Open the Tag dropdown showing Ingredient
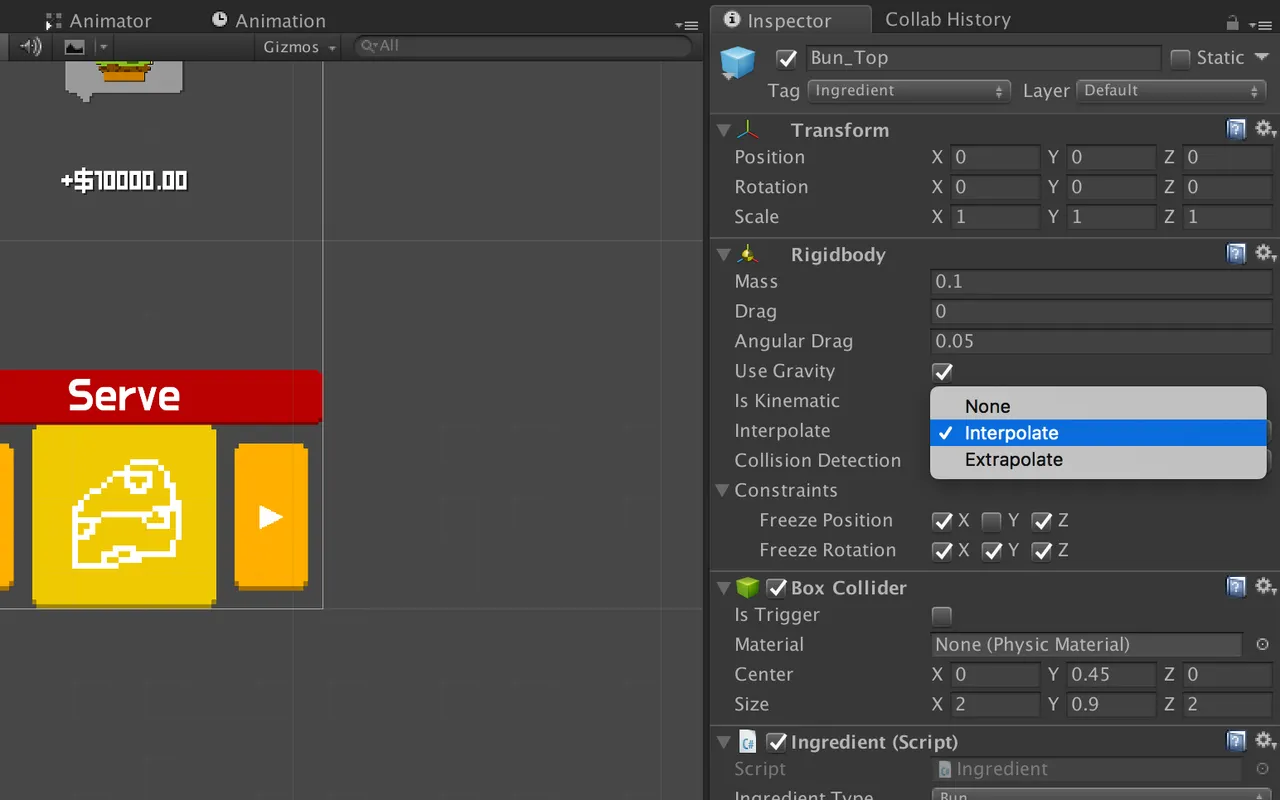Image resolution: width=1280 pixels, height=800 pixels. tap(909, 91)
